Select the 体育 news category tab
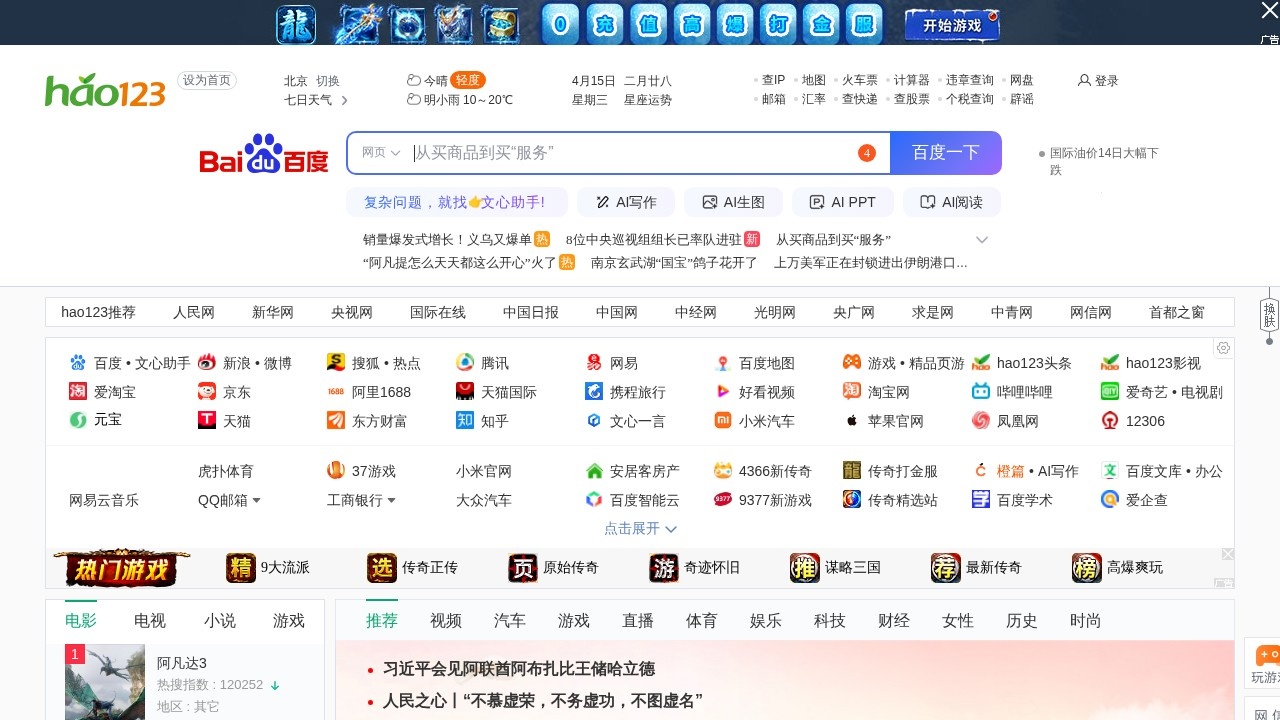The image size is (1280, 720). pos(702,620)
